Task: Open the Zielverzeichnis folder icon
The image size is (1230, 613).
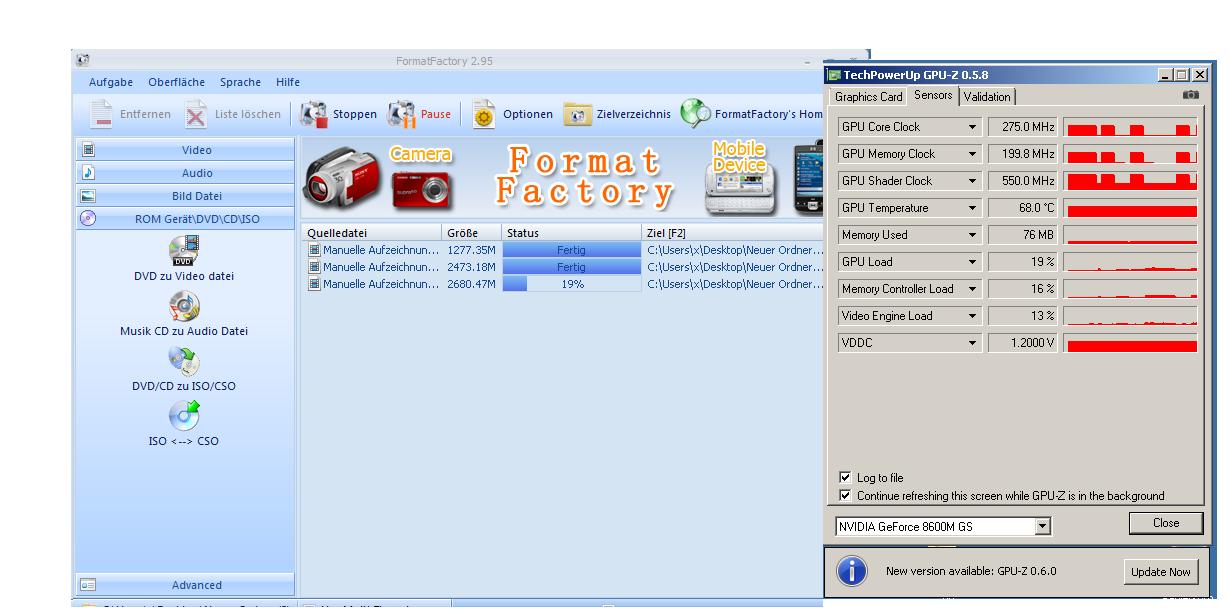Action: [x=577, y=114]
